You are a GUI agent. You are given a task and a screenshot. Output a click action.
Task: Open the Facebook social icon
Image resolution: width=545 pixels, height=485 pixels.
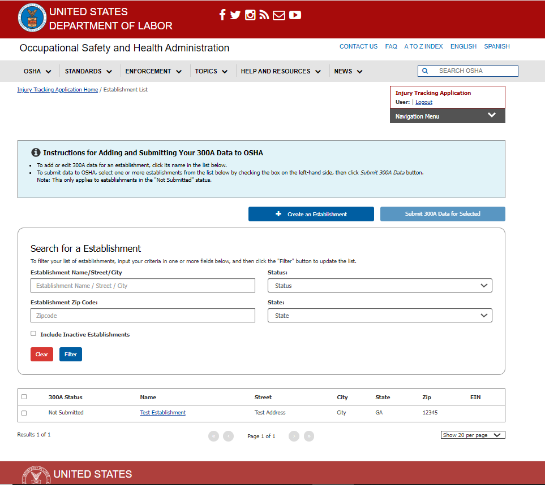tap(222, 15)
